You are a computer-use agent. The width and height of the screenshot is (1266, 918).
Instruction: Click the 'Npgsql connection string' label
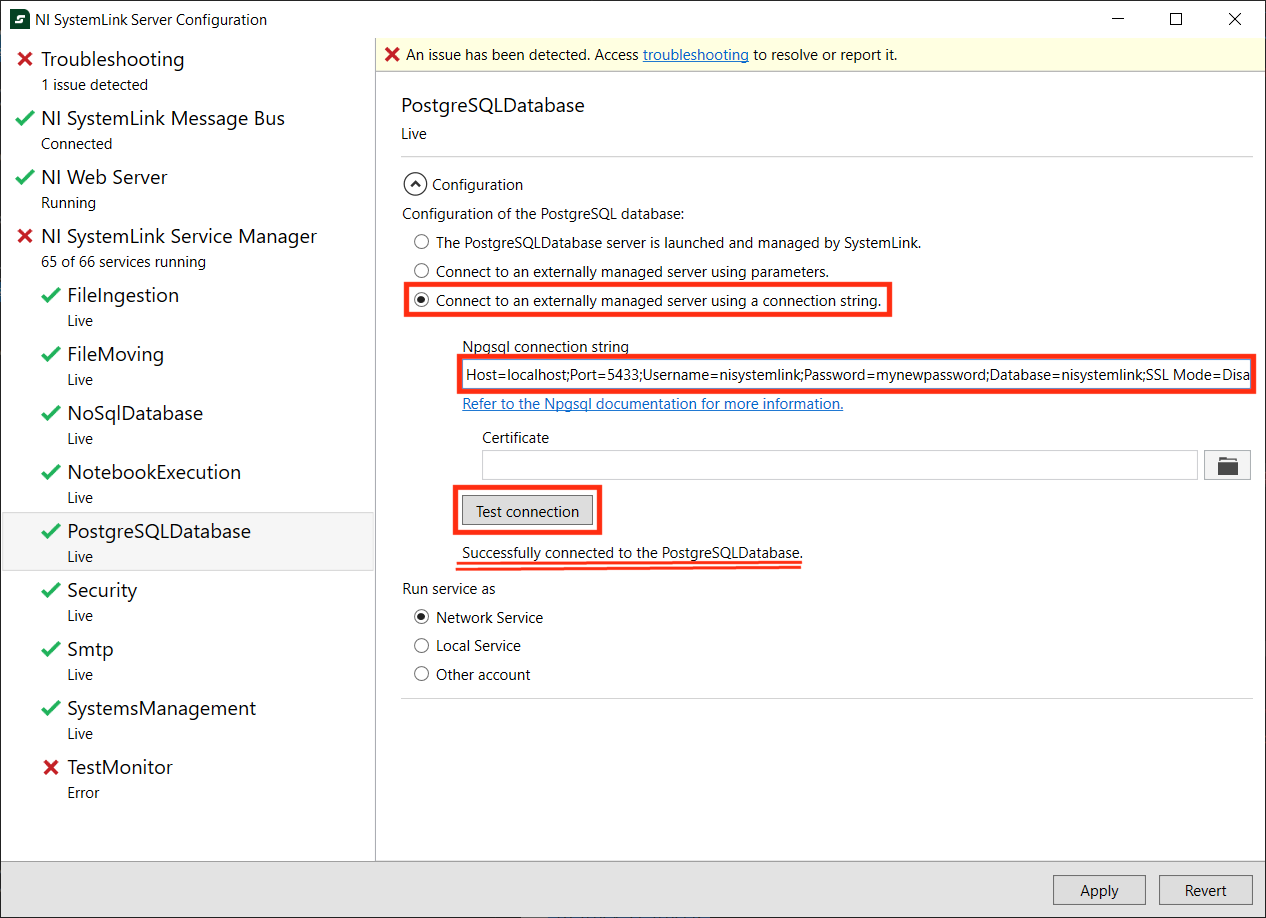click(546, 347)
